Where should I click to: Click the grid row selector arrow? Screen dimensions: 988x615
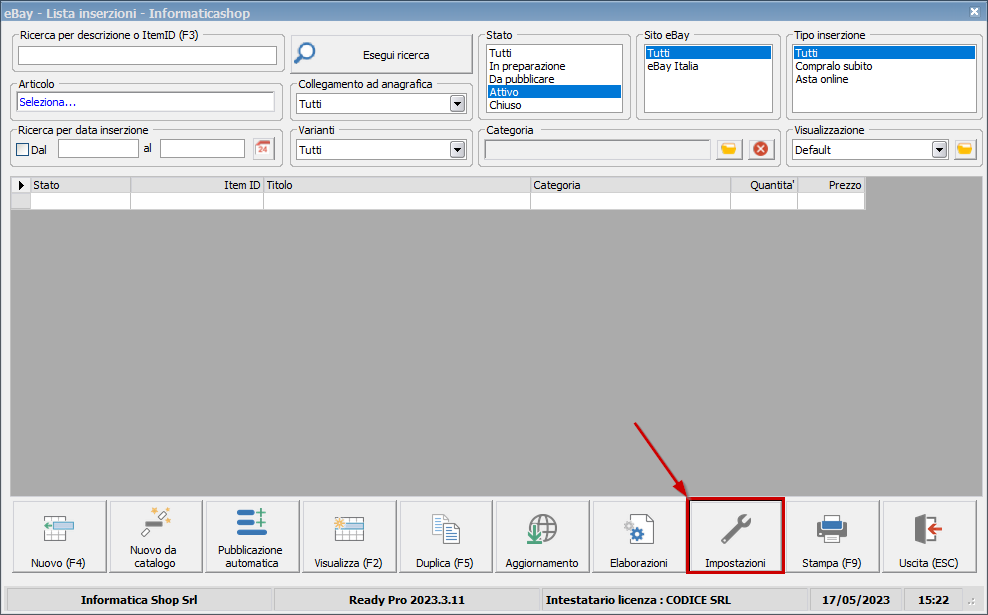(x=21, y=185)
